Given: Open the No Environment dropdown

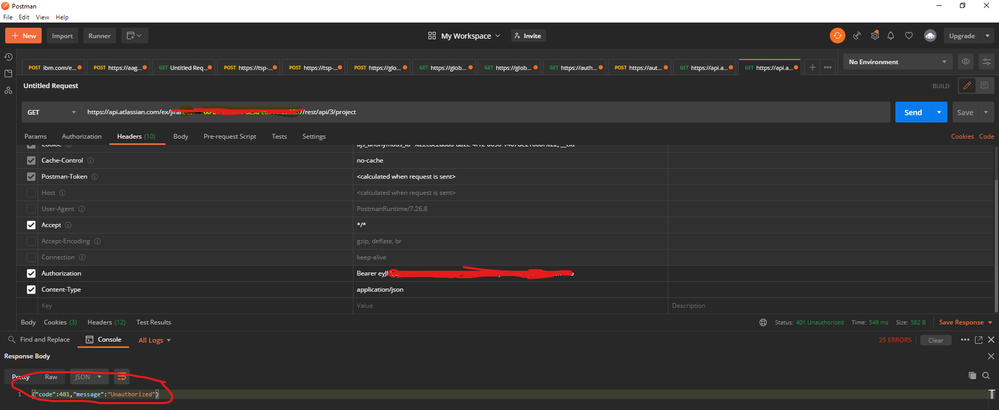Looking at the screenshot, I should click(x=898, y=62).
